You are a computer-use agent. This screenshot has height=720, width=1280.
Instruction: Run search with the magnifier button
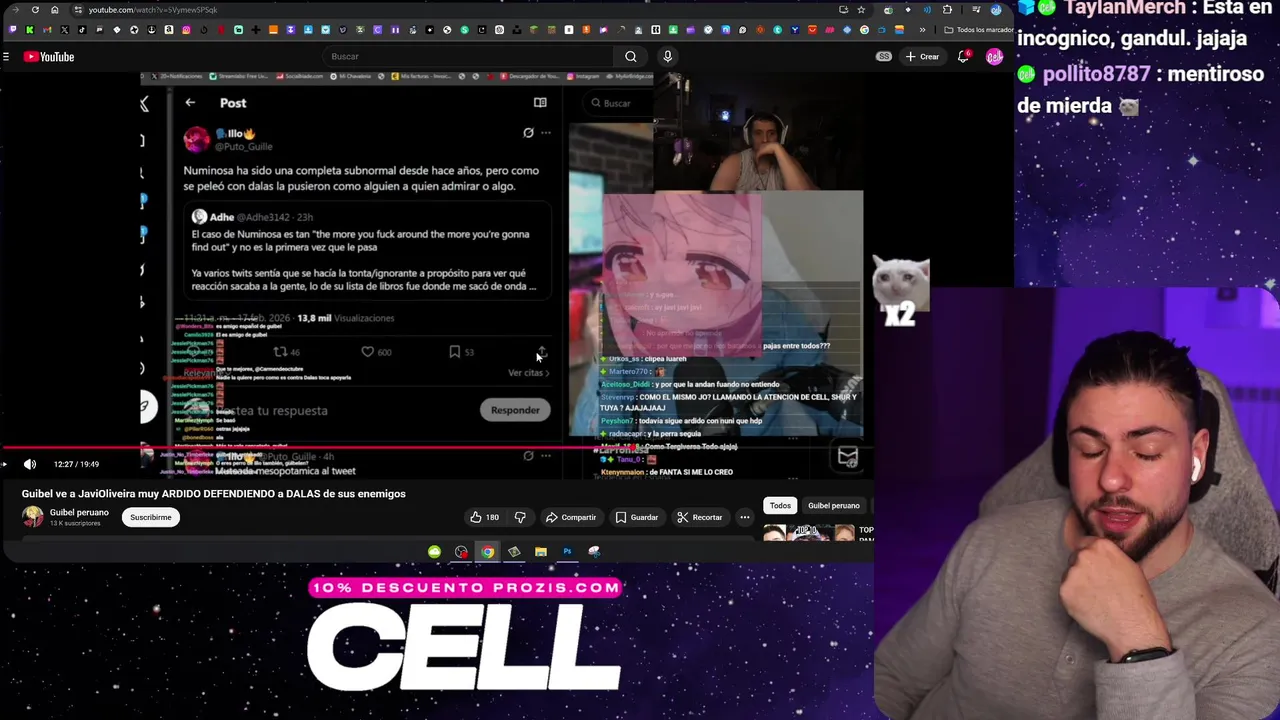coord(630,57)
